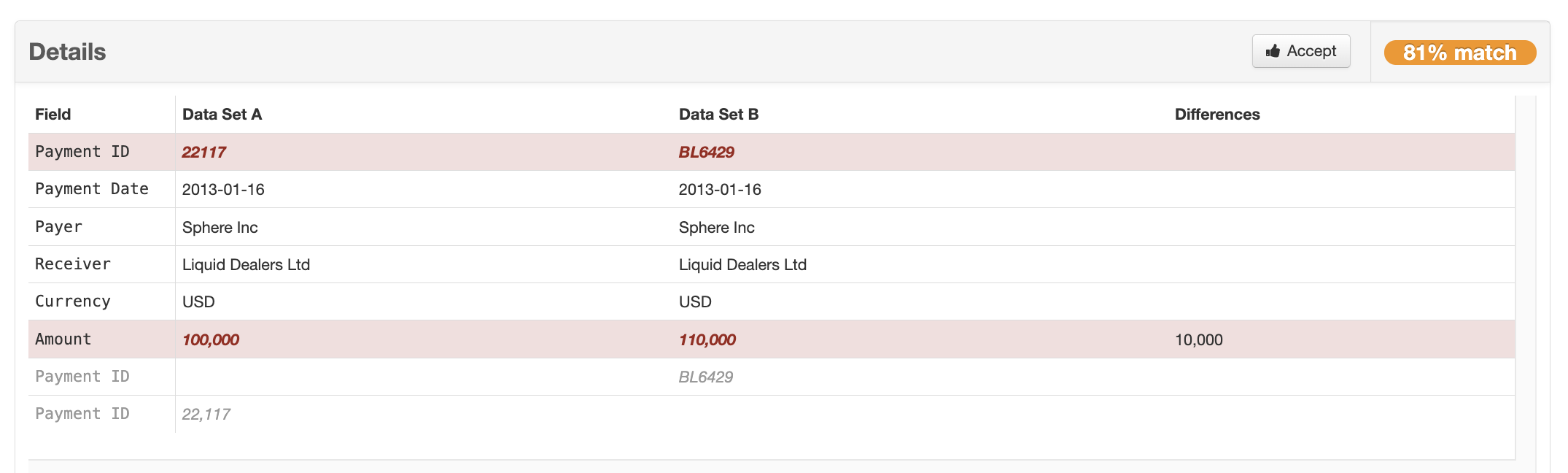
Task: Click Data Set B amount 110,000
Action: point(707,339)
